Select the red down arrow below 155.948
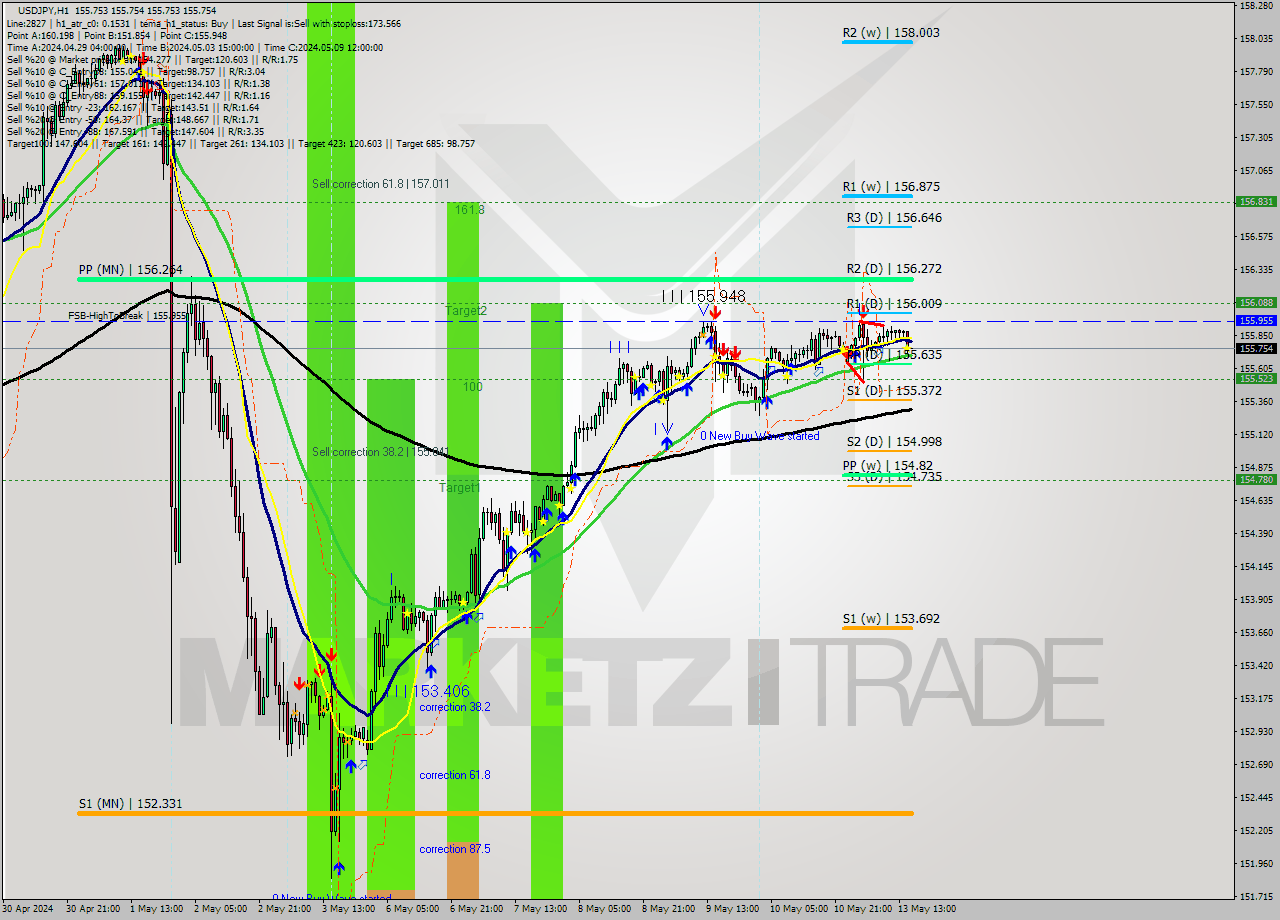The width and height of the screenshot is (1280, 920). (x=716, y=314)
